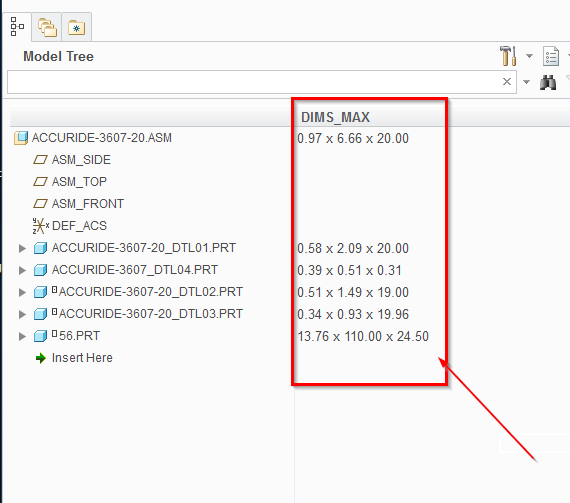Click dimension value 0.58 x 2.09 x 20.00
This screenshot has width=570, height=503.
pyautogui.click(x=353, y=249)
